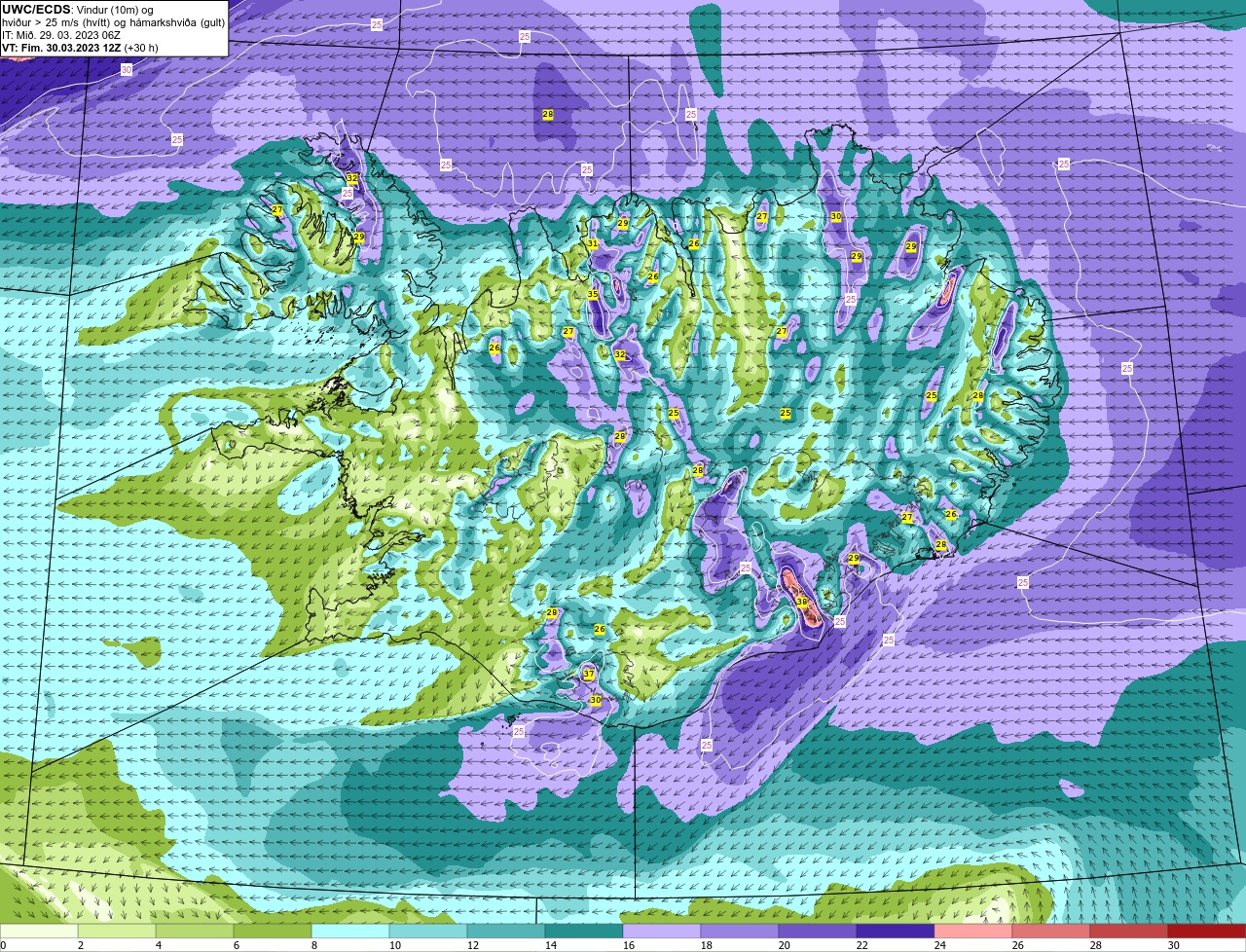Click the legend scale label 14

pos(551,945)
